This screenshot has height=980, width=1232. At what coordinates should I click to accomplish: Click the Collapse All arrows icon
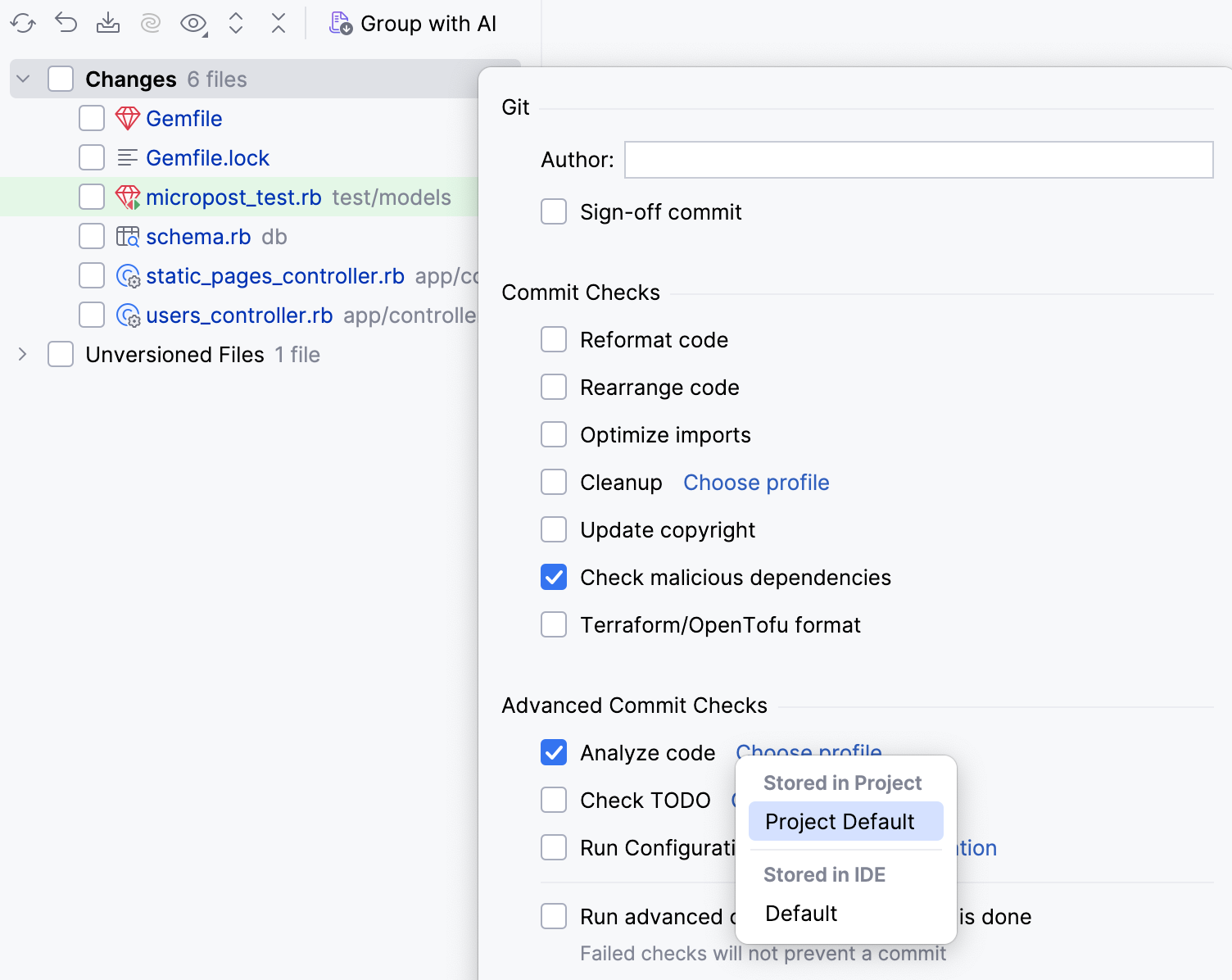pos(279,24)
